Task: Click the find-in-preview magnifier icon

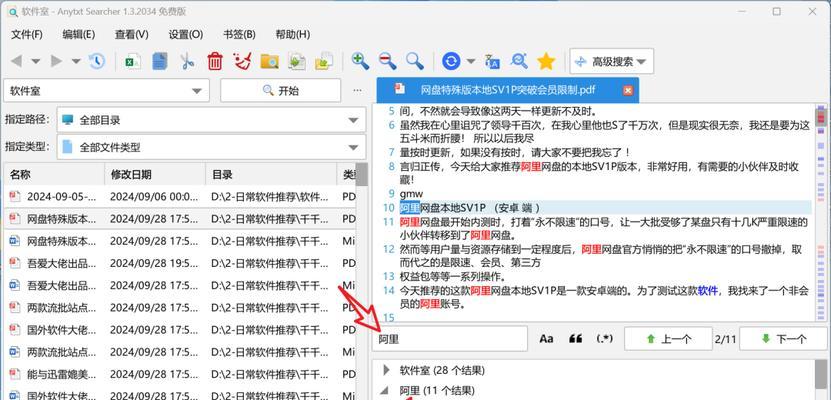Action: pyautogui.click(x=519, y=61)
